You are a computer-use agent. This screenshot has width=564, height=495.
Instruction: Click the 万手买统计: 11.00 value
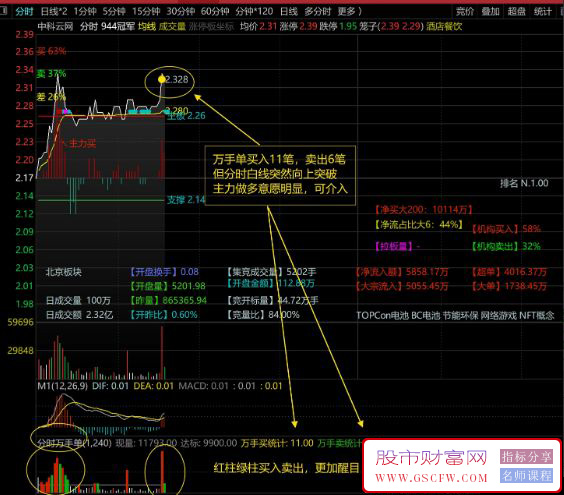[277, 443]
